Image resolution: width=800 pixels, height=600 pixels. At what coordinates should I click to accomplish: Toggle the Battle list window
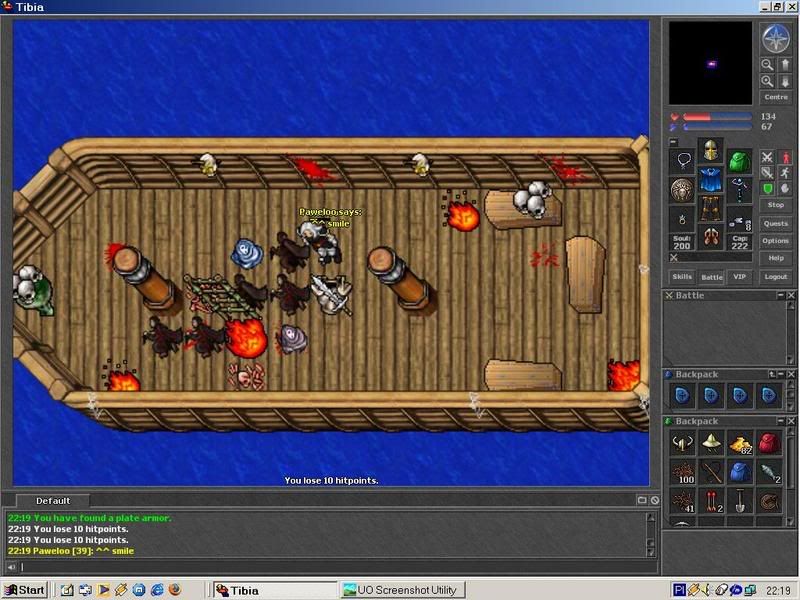712,277
